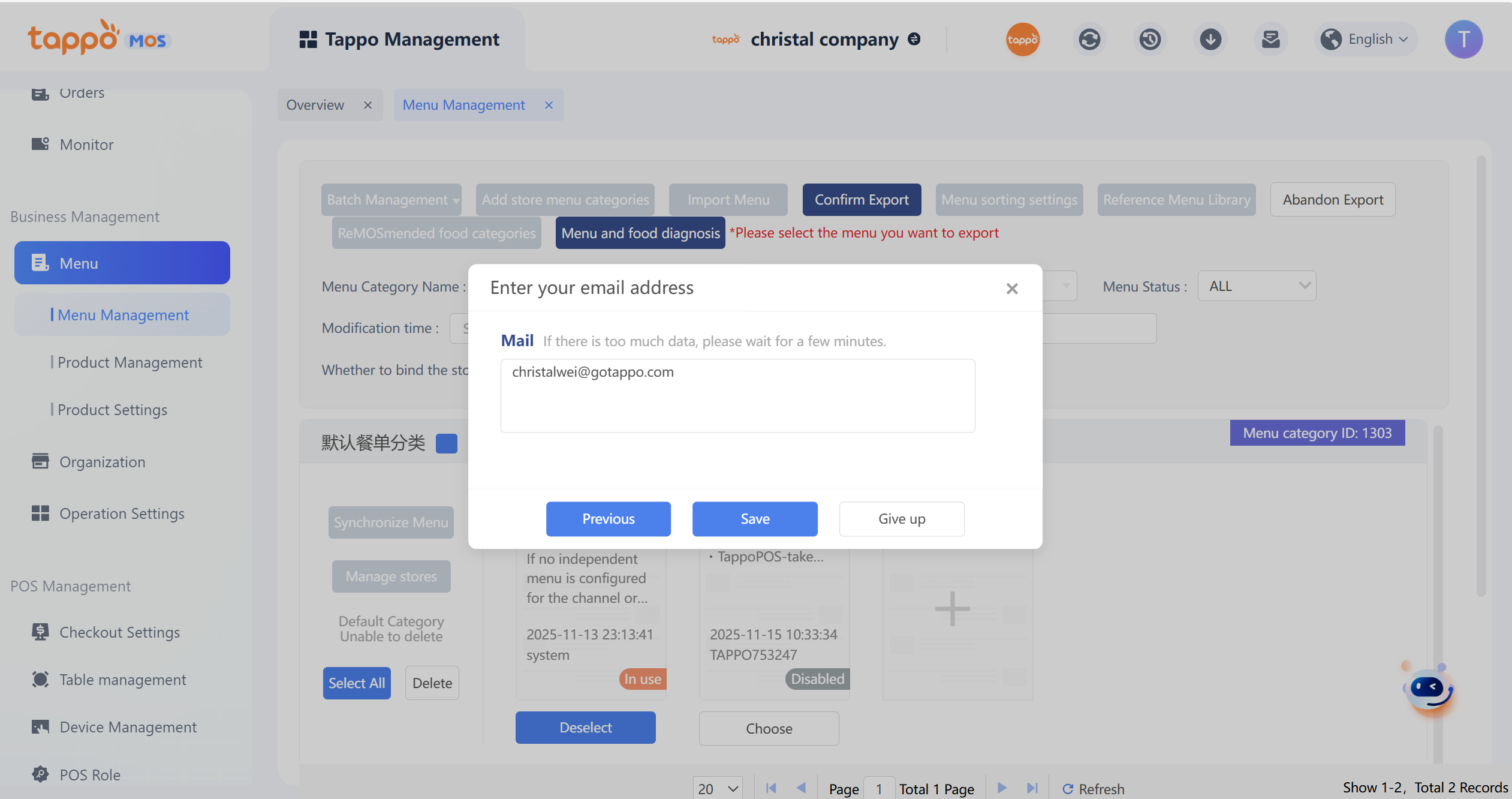Click the download arrow icon

pyautogui.click(x=1210, y=40)
